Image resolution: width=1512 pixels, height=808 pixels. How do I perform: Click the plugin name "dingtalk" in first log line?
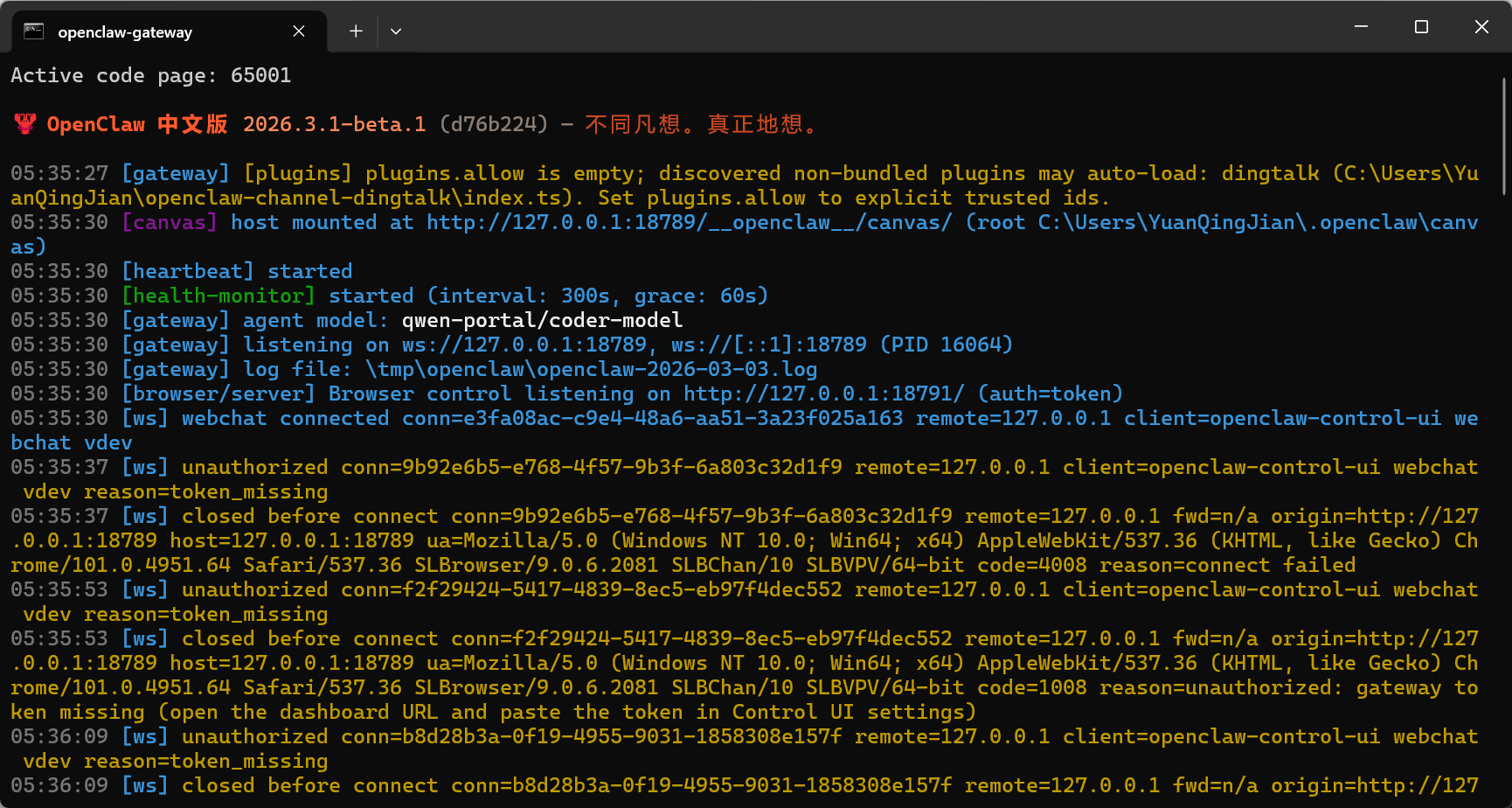coord(1271,173)
